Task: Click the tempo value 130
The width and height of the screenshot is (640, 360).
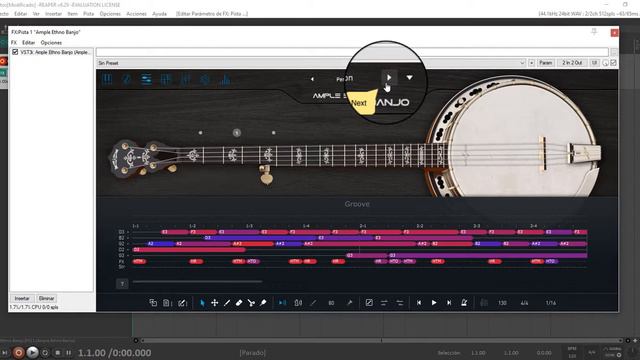Action: (502, 303)
